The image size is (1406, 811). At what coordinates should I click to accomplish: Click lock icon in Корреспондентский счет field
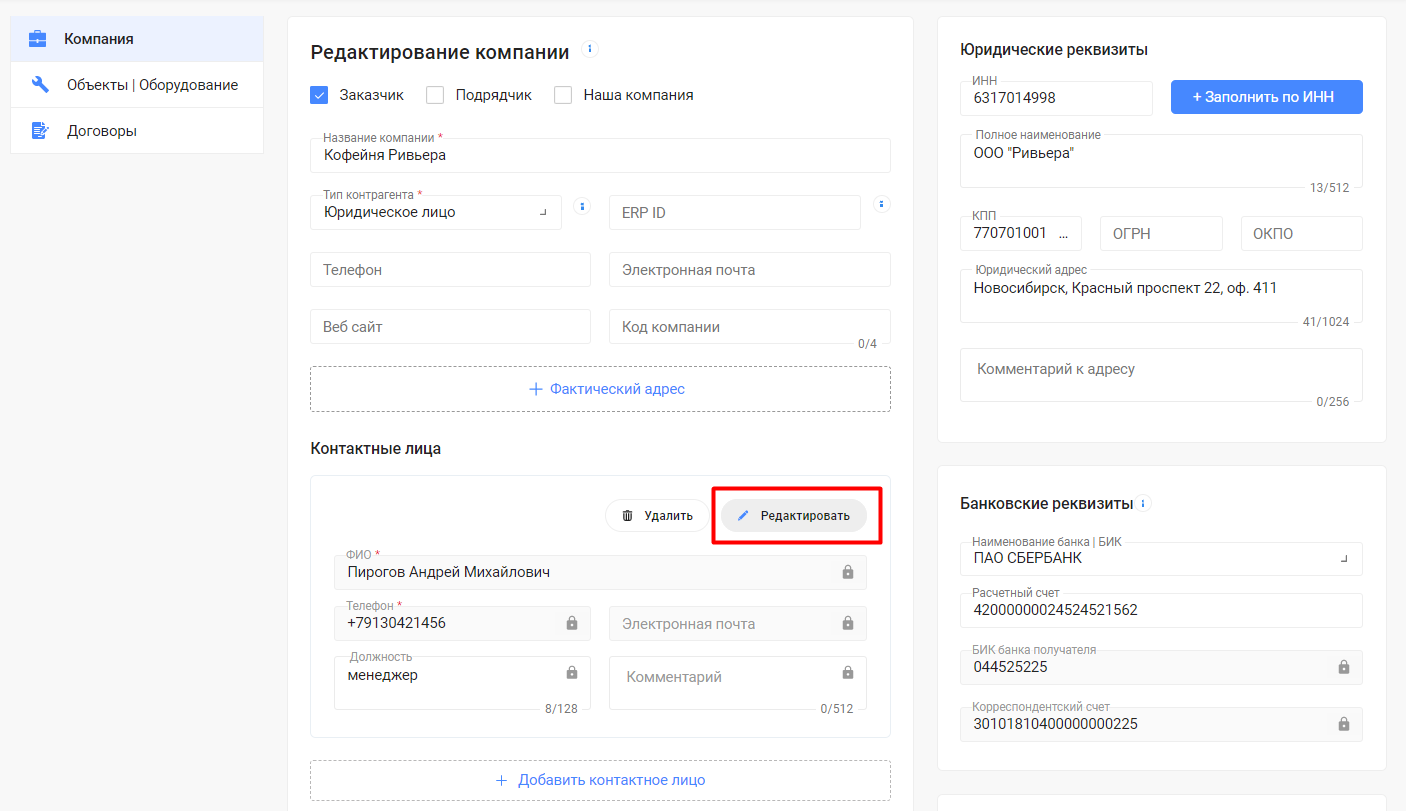pos(1344,724)
